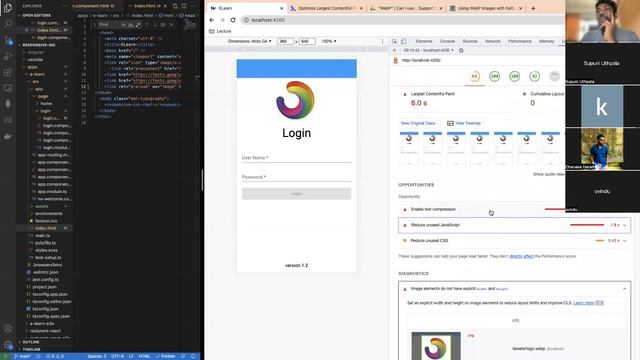640x360 pixels.
Task: Switch to the Memory tab in DevTools
Action: click(x=546, y=41)
